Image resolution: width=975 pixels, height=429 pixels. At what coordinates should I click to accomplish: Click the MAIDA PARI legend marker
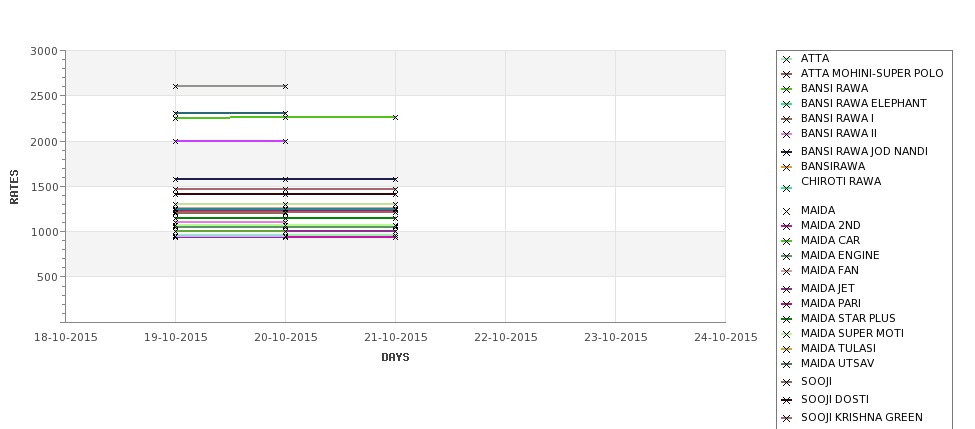[787, 304]
